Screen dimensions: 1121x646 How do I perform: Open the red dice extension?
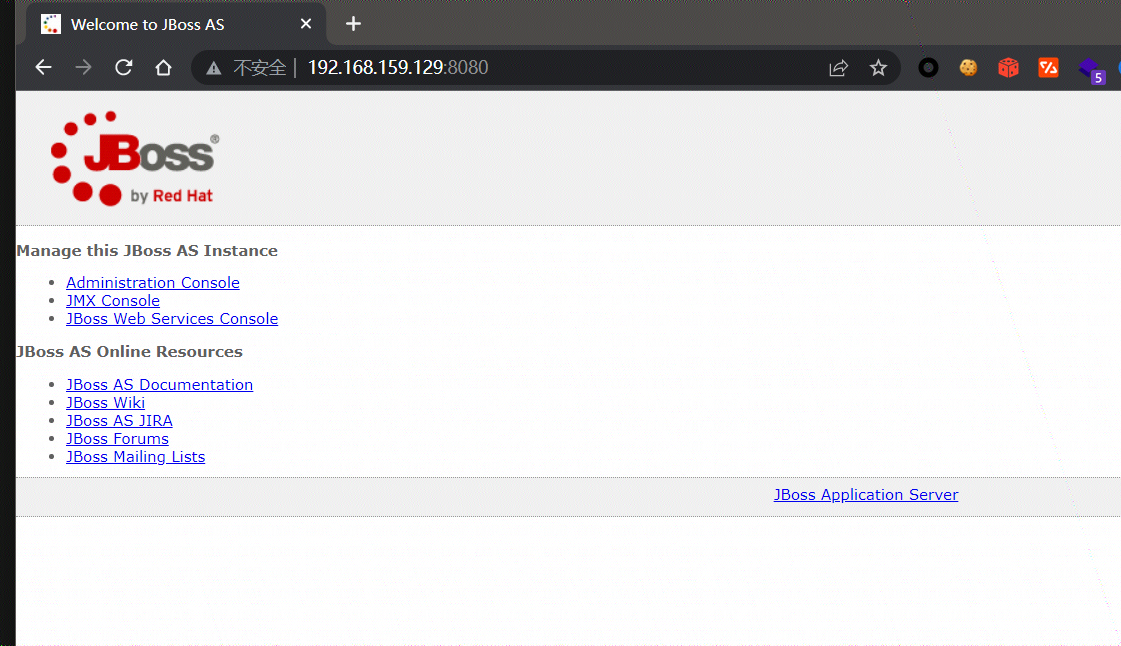tap(1009, 68)
